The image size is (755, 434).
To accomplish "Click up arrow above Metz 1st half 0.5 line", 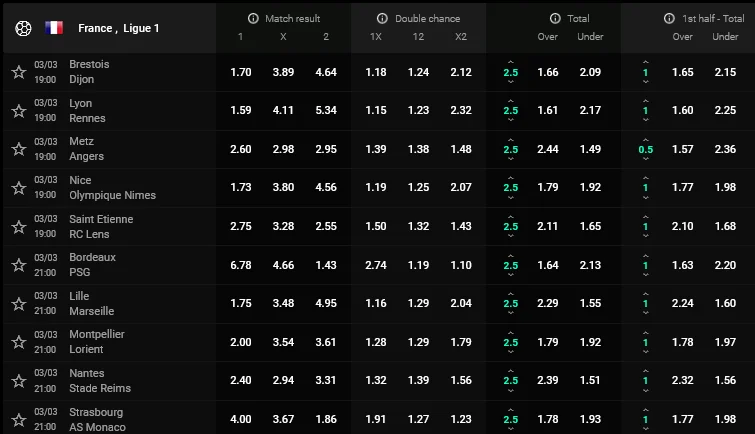I will (x=646, y=137).
